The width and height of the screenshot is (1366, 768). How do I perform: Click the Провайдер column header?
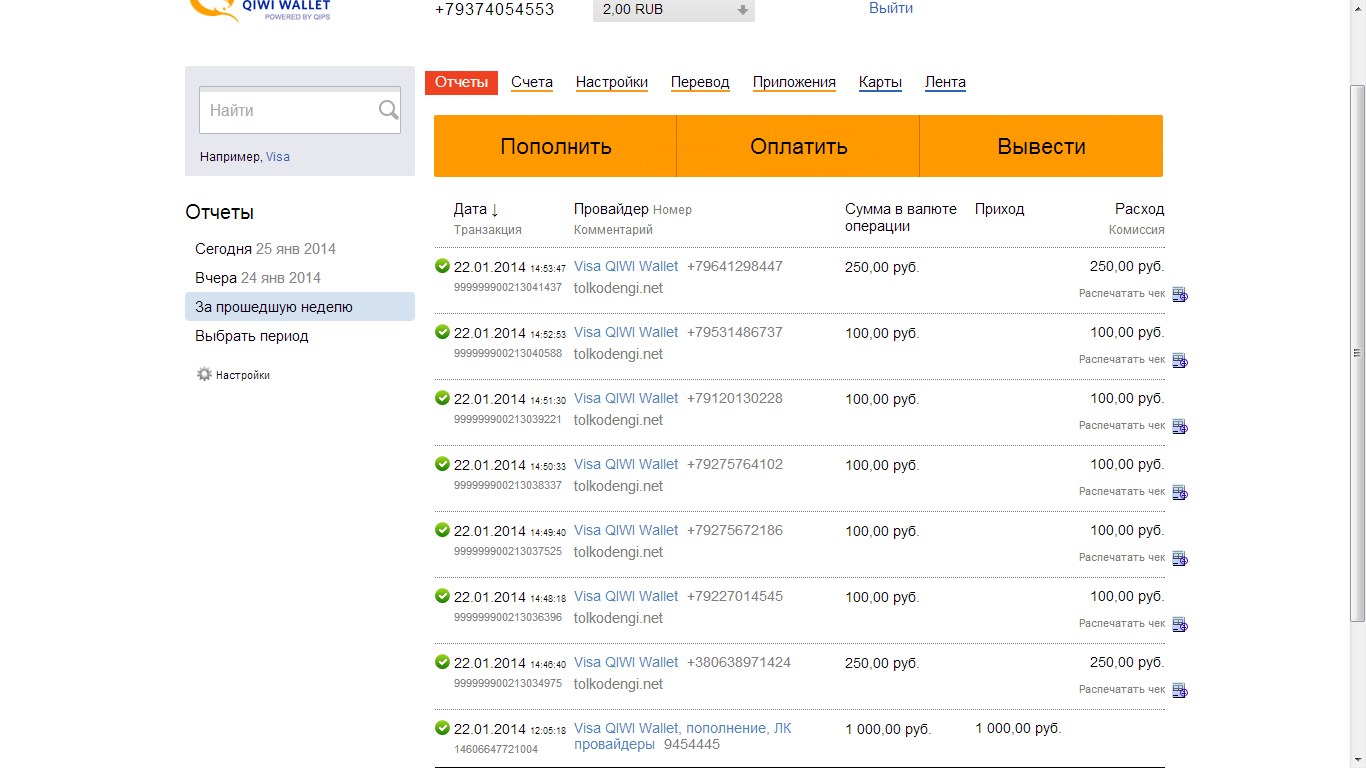611,209
